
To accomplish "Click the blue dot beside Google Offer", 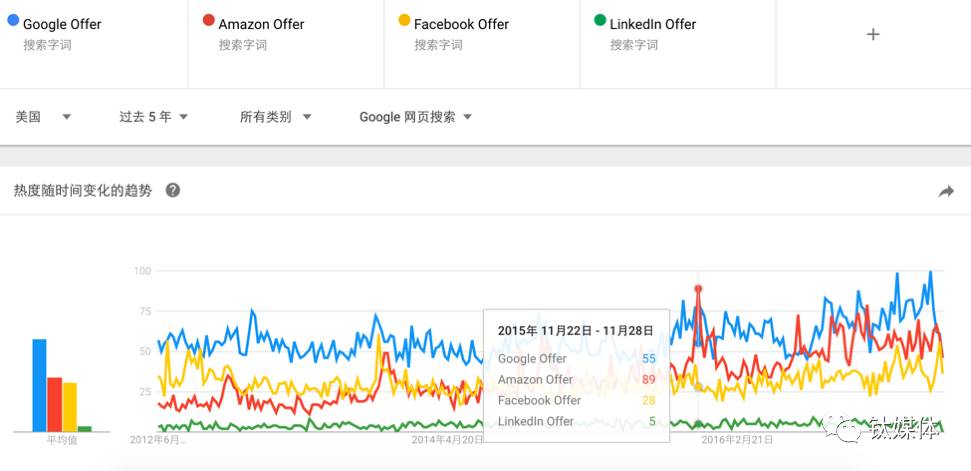I will (13, 20).
